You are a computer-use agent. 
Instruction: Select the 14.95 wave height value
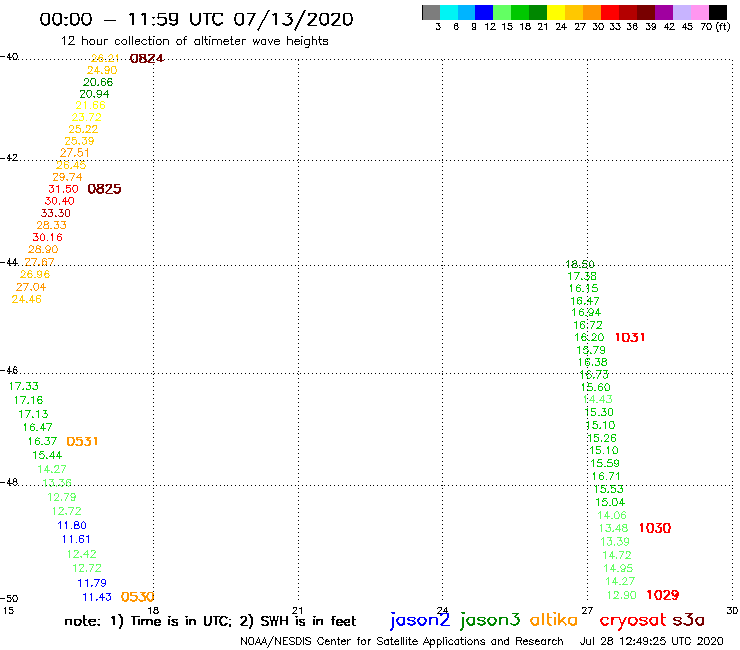[618, 568]
